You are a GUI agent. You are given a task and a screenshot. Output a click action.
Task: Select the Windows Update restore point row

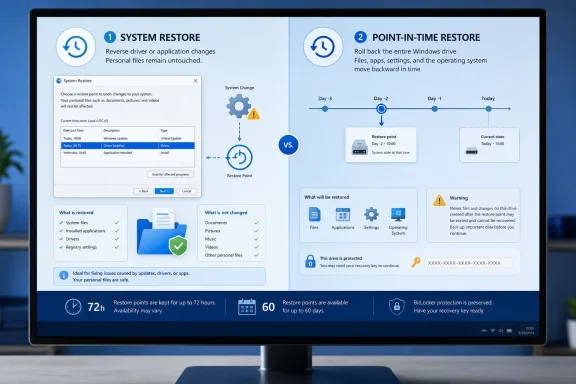[127, 139]
